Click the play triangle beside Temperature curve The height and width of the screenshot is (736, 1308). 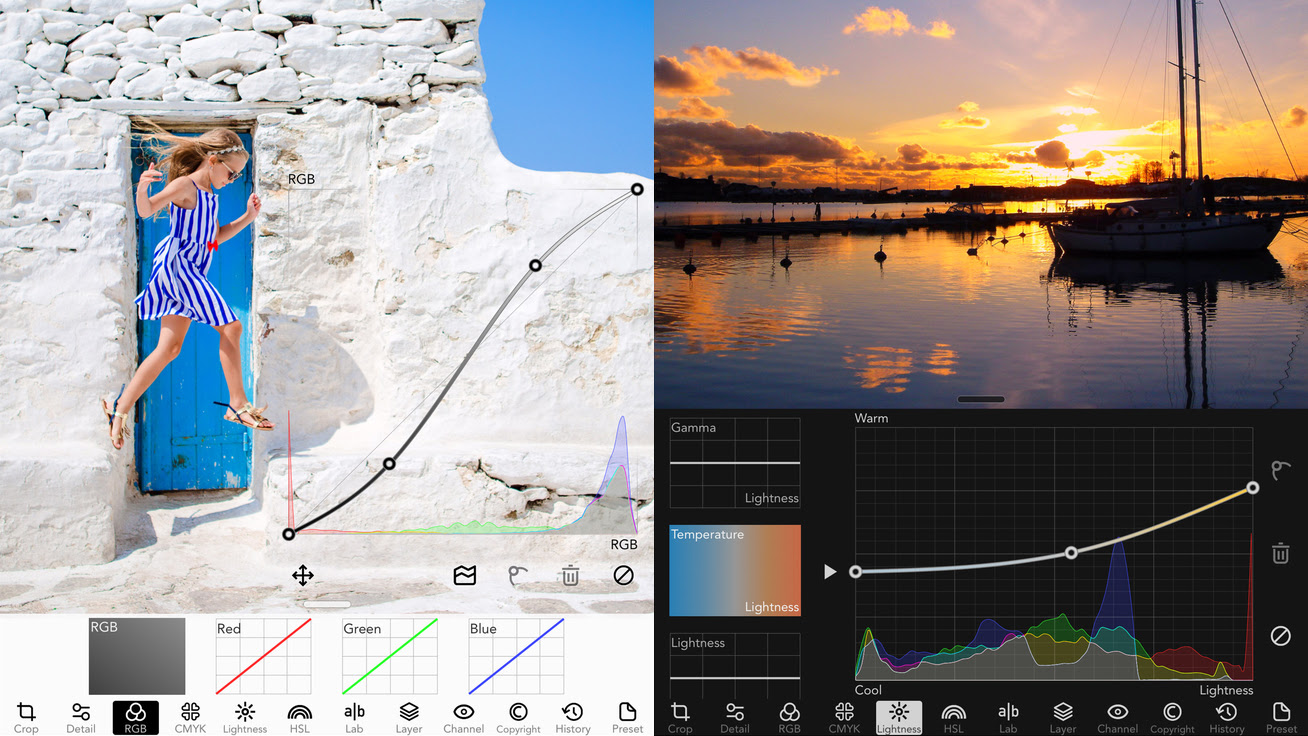click(x=829, y=572)
